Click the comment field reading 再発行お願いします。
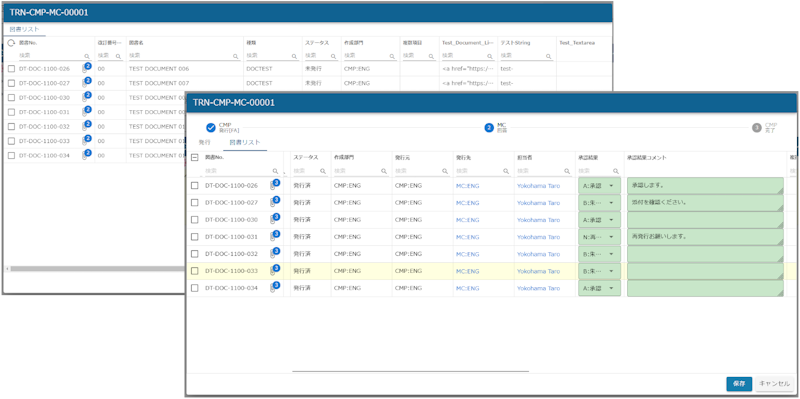This screenshot has height=399, width=800. click(705, 237)
